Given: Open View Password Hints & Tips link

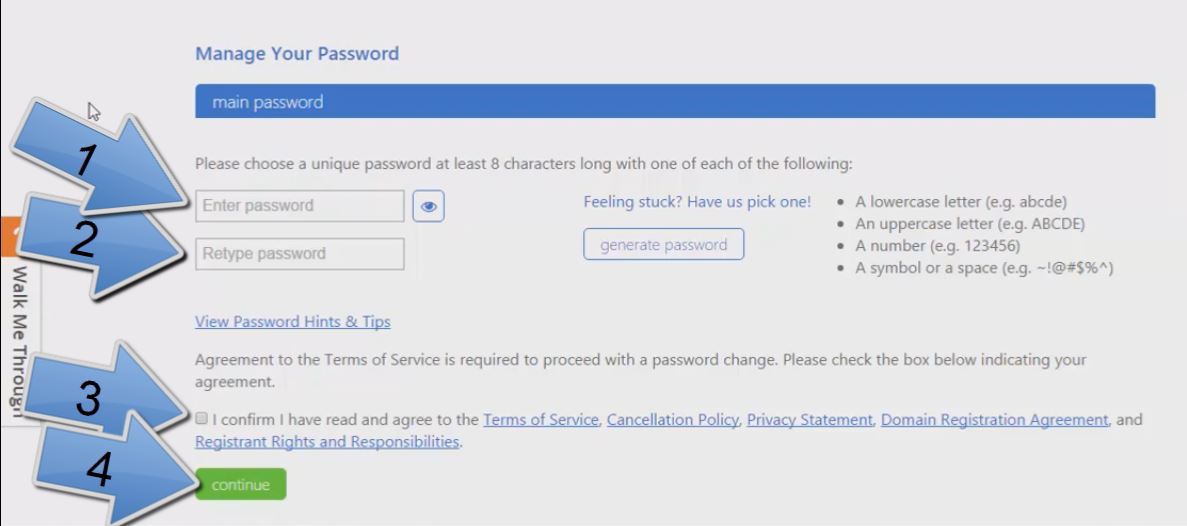Looking at the screenshot, I should (293, 322).
